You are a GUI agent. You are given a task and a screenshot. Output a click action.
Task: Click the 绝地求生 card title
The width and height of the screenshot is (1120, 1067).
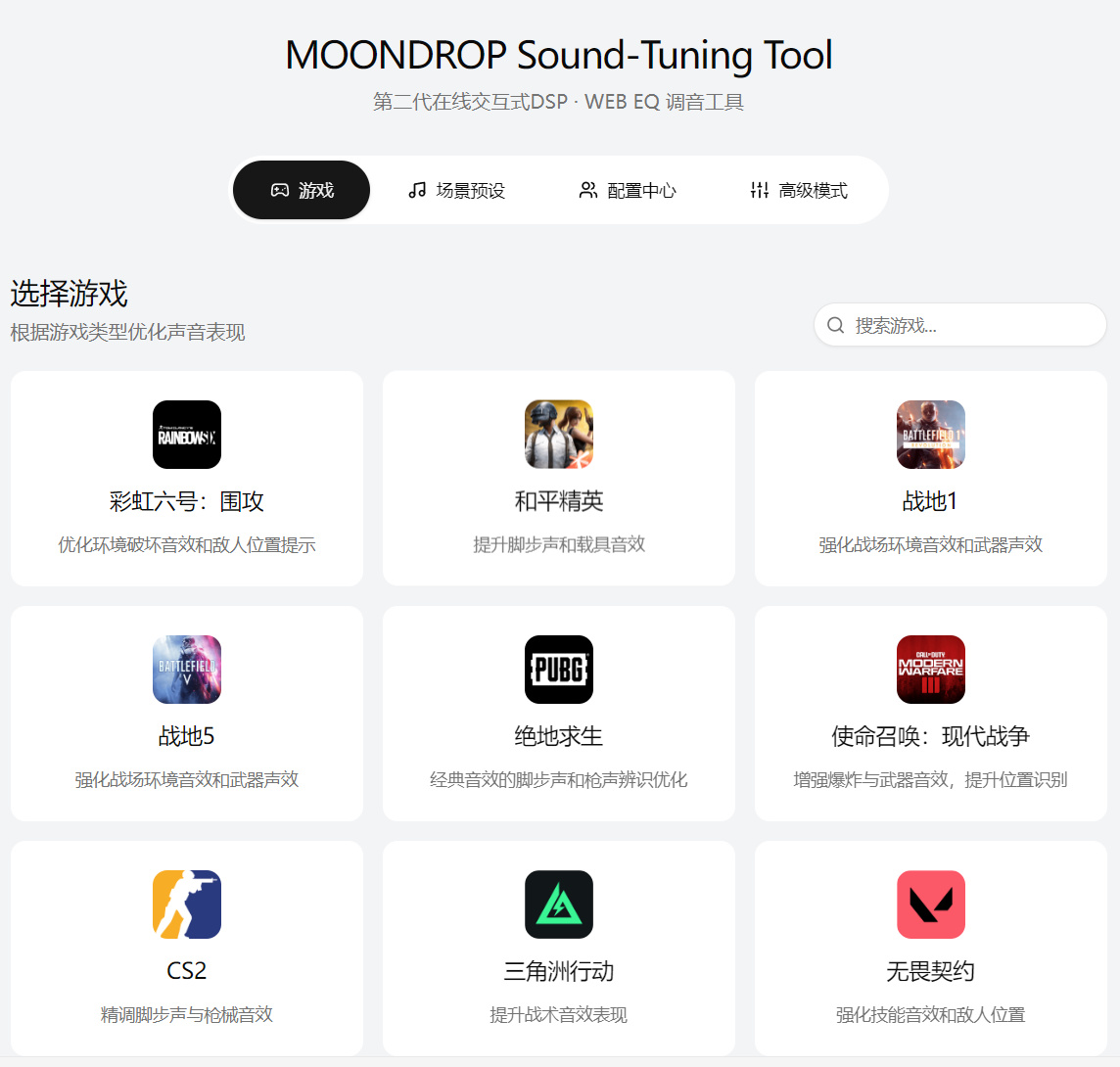point(559,736)
